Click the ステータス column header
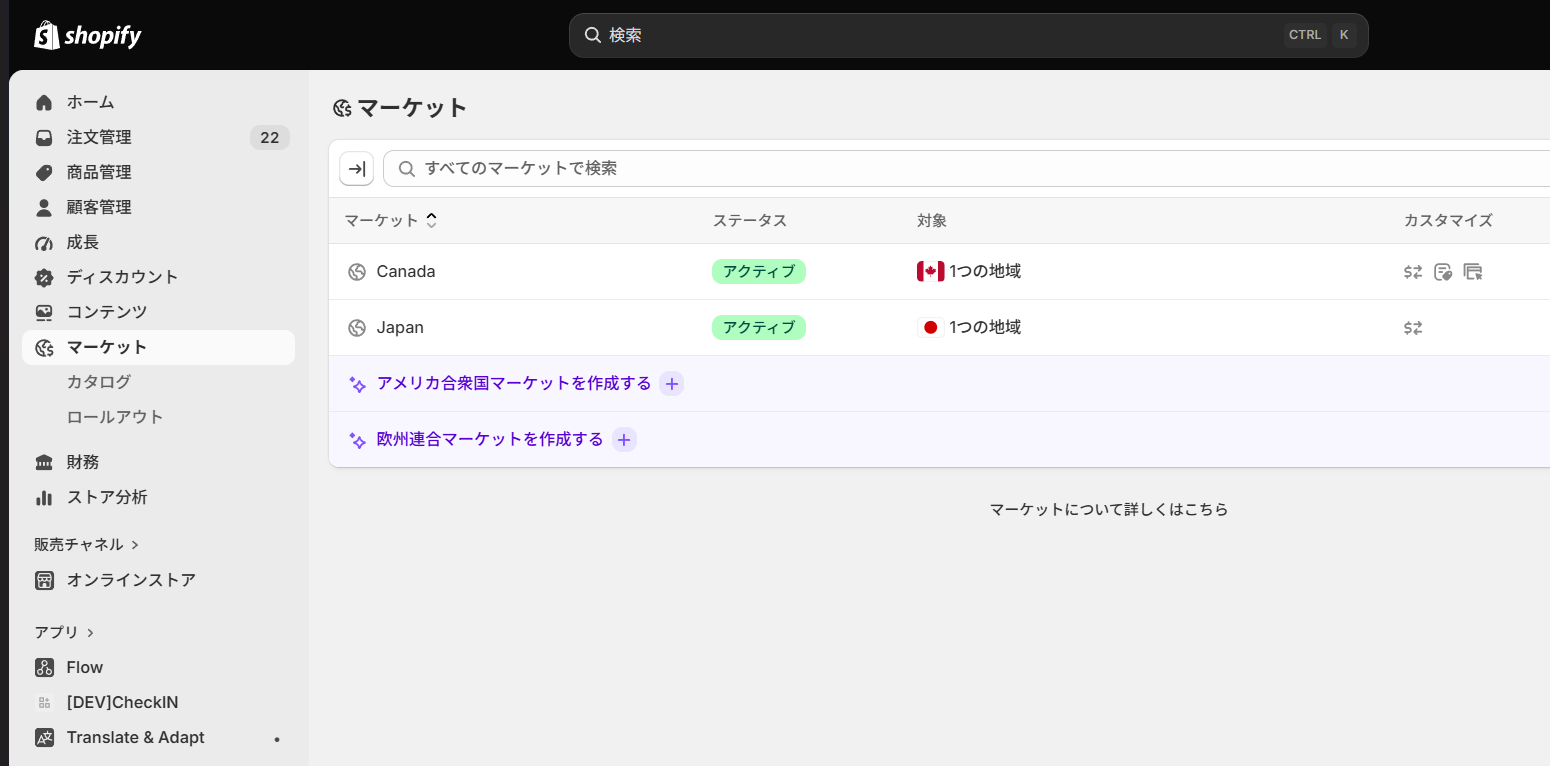The height and width of the screenshot is (766, 1550). pyautogui.click(x=749, y=220)
